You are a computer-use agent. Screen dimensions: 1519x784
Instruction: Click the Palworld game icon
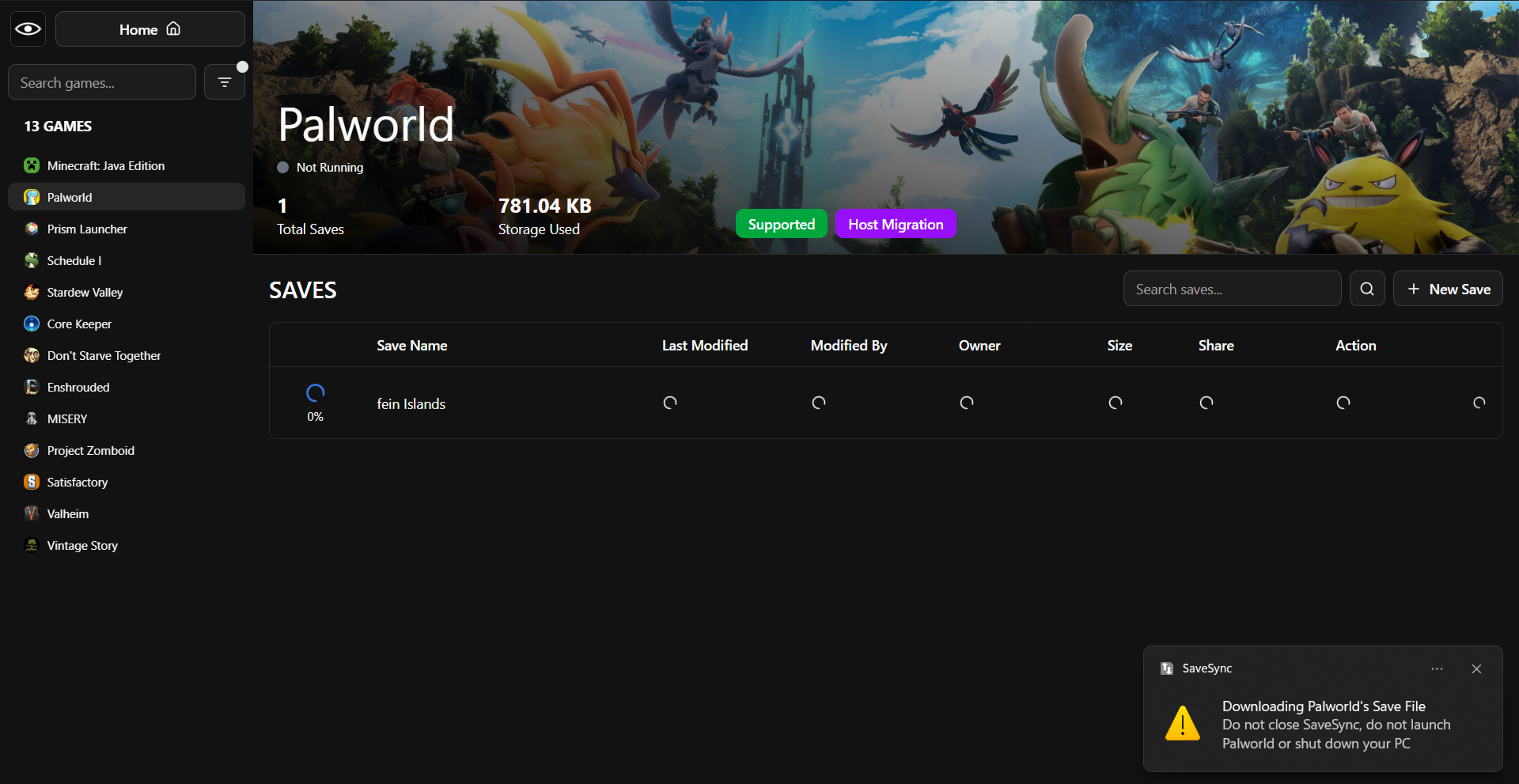32,197
